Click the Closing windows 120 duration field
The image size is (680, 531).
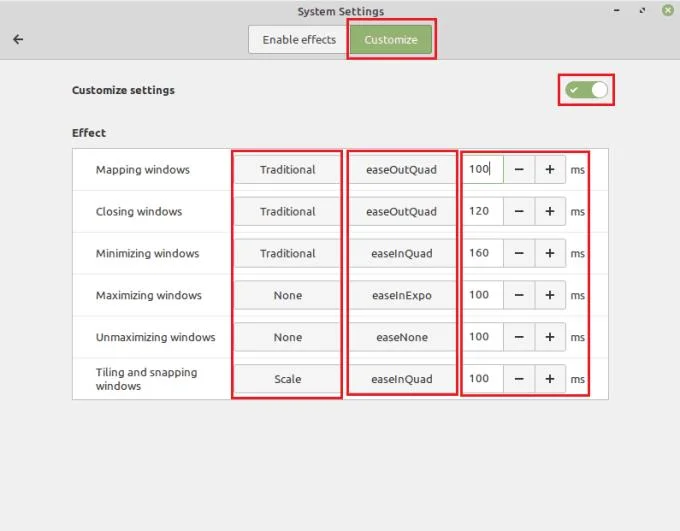[483, 211]
